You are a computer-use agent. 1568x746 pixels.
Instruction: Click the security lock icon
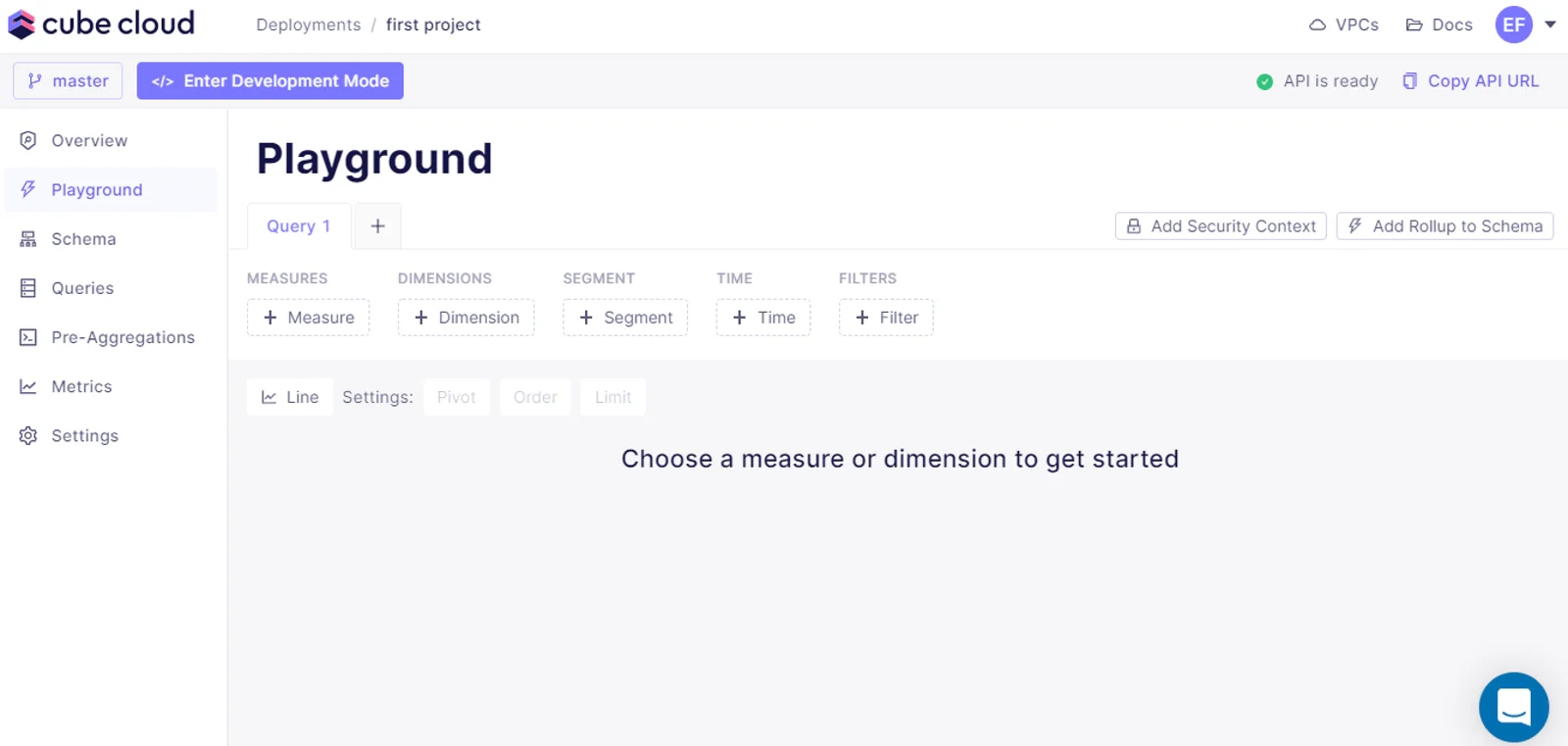click(1134, 226)
